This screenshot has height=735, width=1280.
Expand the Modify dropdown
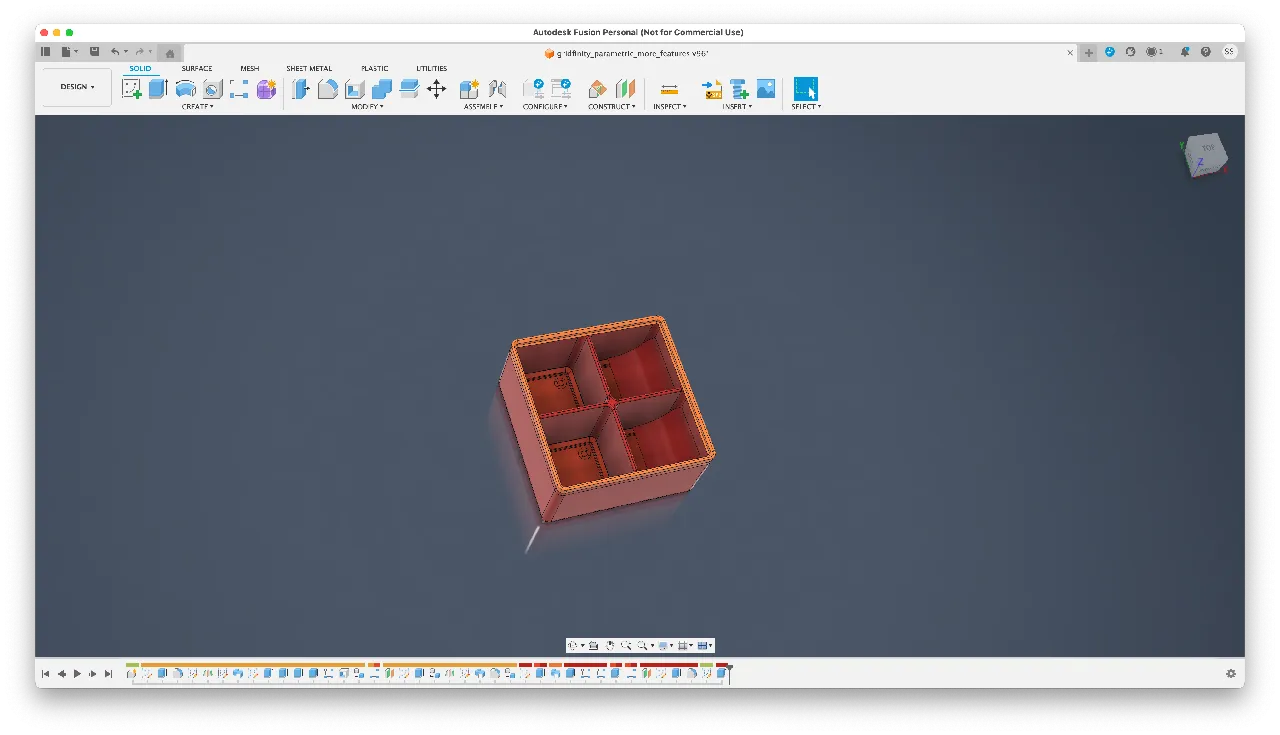click(367, 106)
